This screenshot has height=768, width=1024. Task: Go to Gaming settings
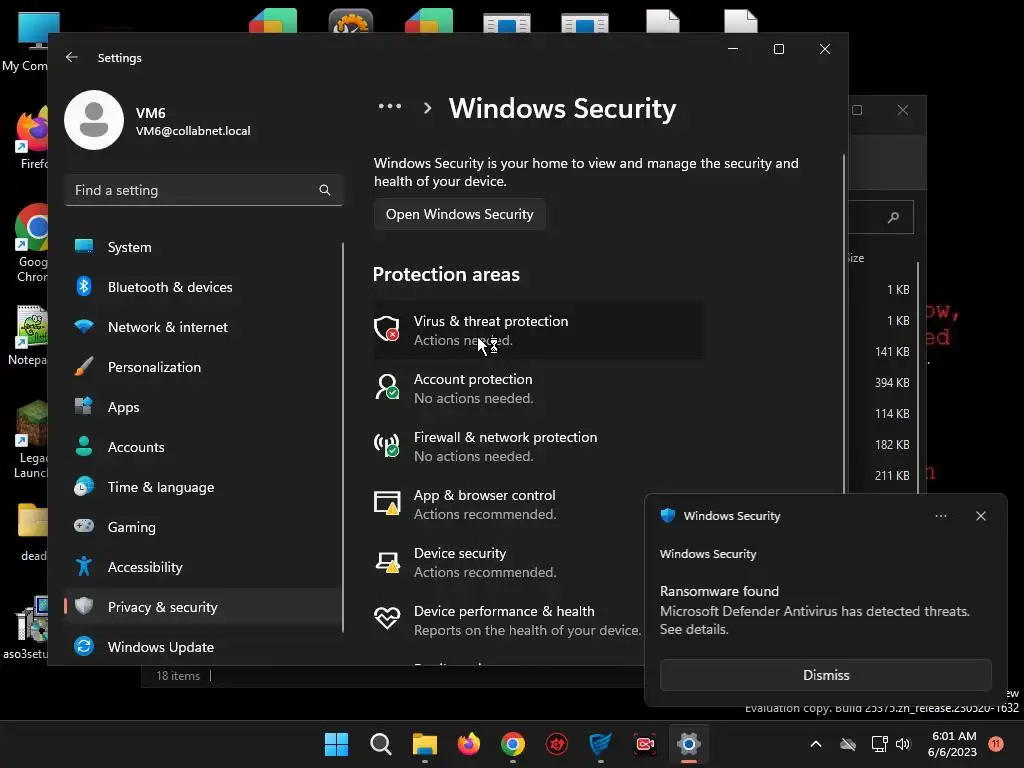coord(202,527)
